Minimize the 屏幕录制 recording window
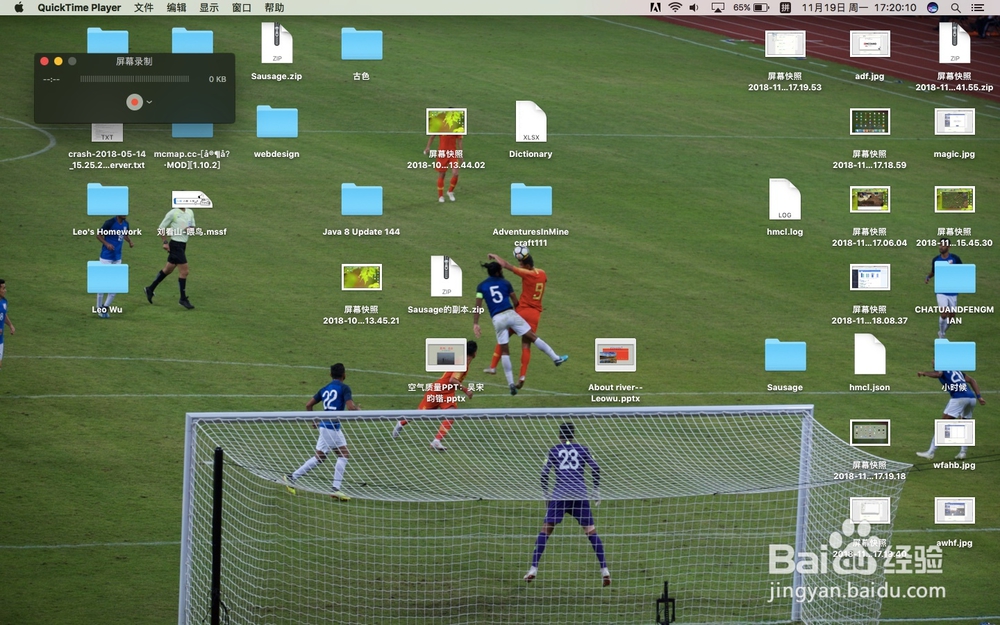 pos(59,61)
